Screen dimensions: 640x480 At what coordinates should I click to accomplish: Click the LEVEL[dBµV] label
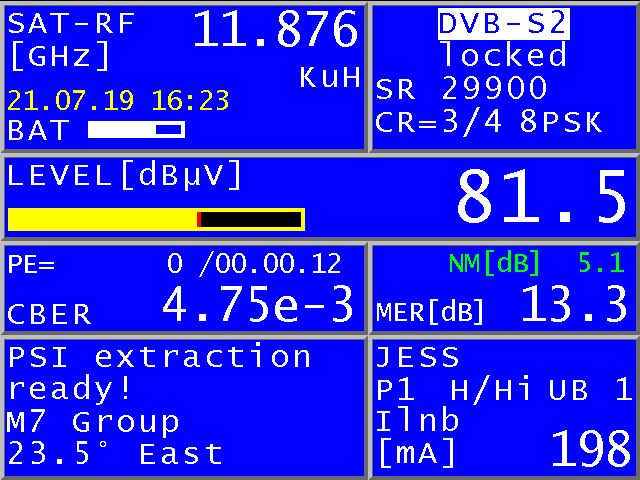point(125,176)
